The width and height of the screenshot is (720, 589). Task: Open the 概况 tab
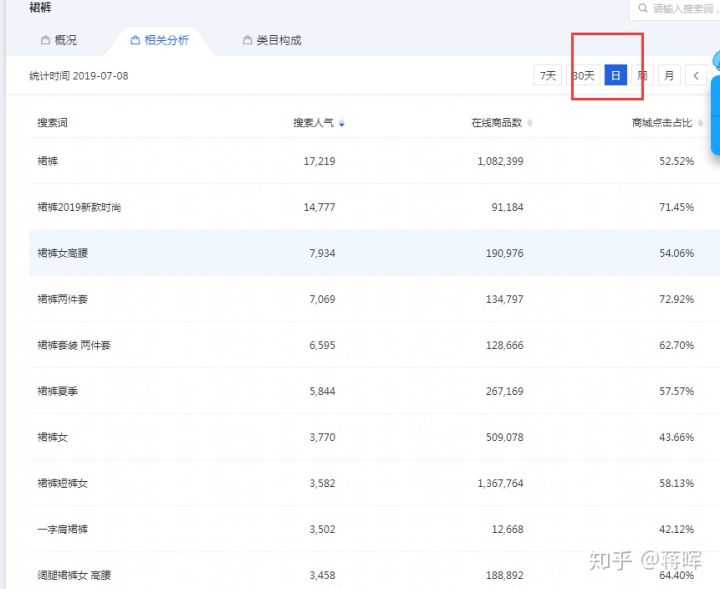point(59,40)
